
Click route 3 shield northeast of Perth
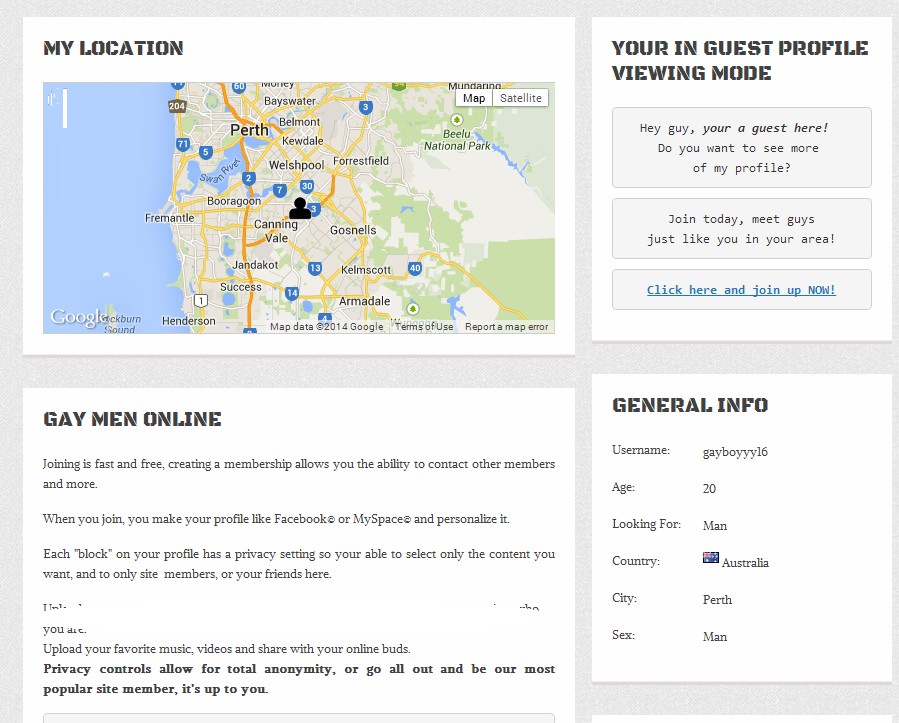coord(366,107)
